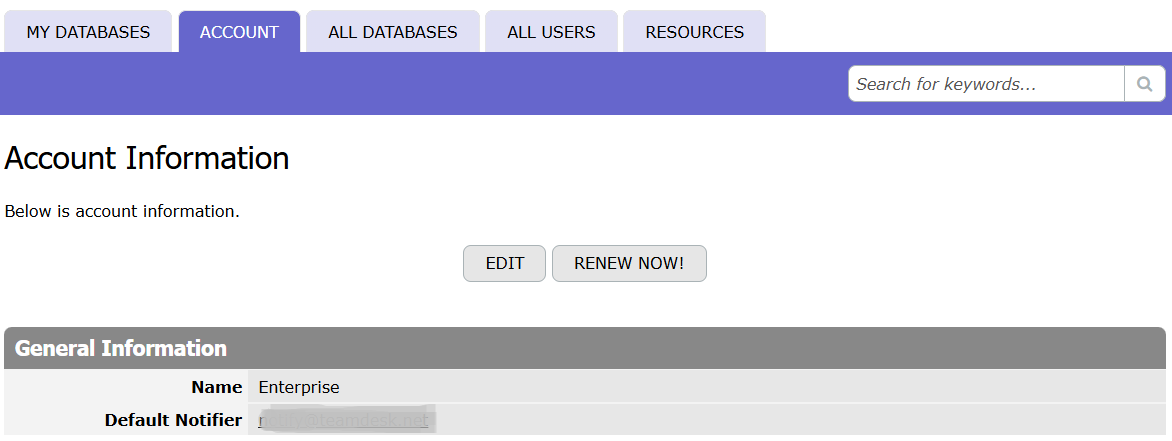Click the Renew Now! button
1172x441 pixels.
[629, 263]
